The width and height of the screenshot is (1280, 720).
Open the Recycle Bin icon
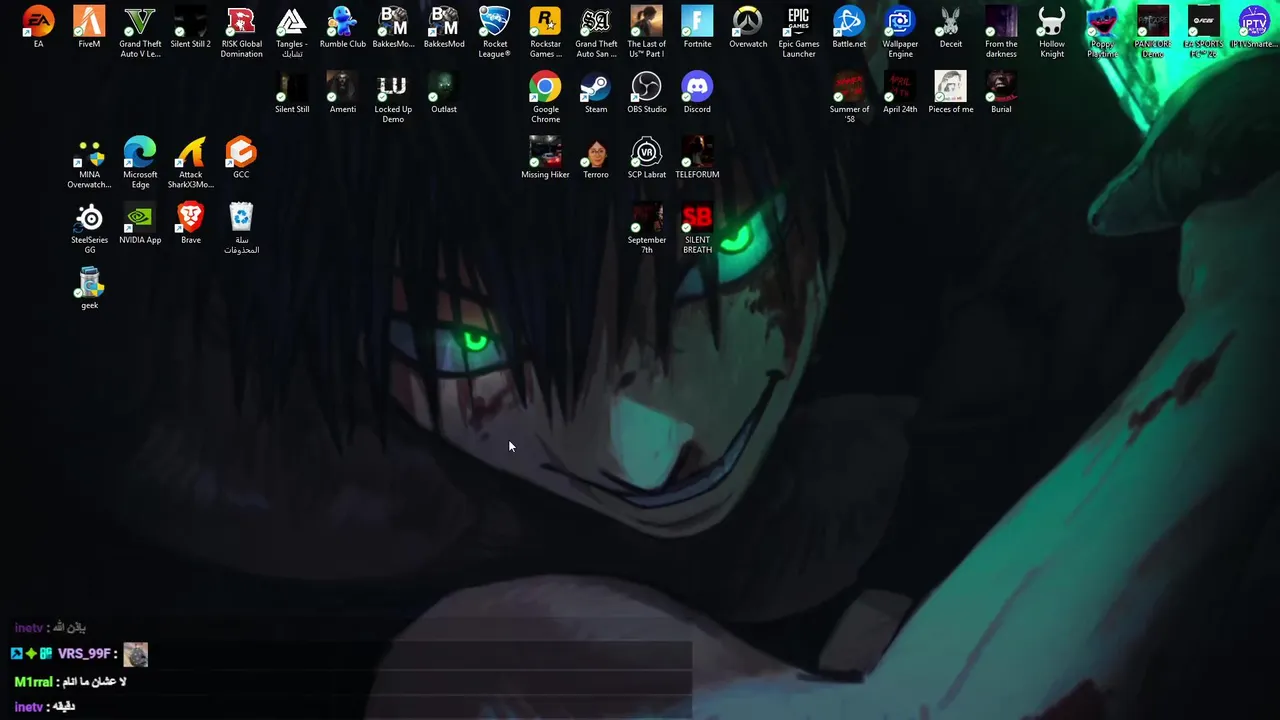(241, 218)
